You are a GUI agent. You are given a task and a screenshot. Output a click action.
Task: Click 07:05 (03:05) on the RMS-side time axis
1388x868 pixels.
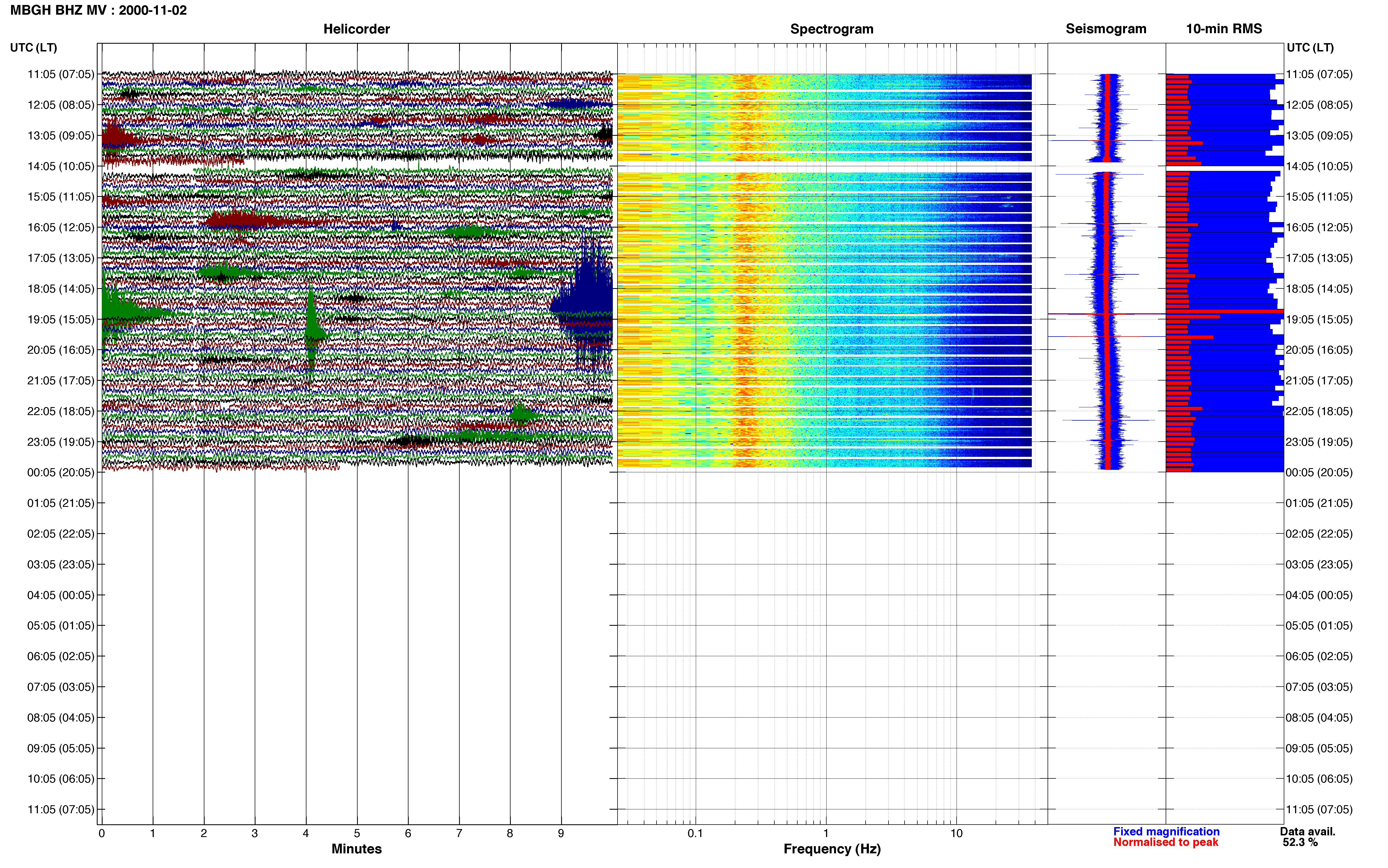(1319, 687)
